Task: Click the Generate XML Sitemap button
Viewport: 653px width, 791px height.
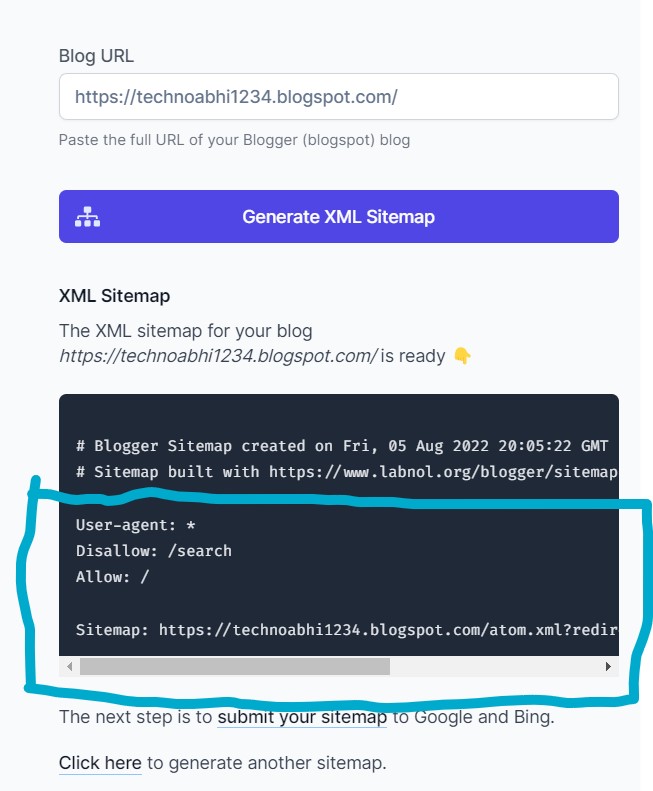Action: click(339, 216)
